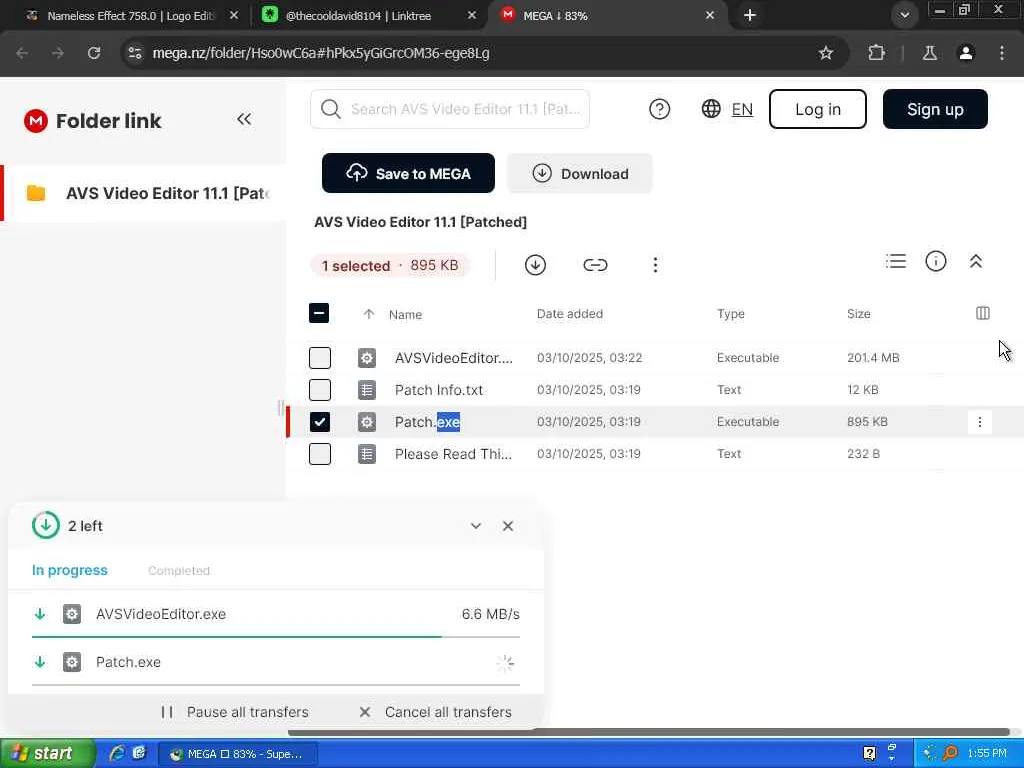Minimize the transfers panel with chevron
The height and width of the screenshot is (768, 1024).
coord(475,526)
